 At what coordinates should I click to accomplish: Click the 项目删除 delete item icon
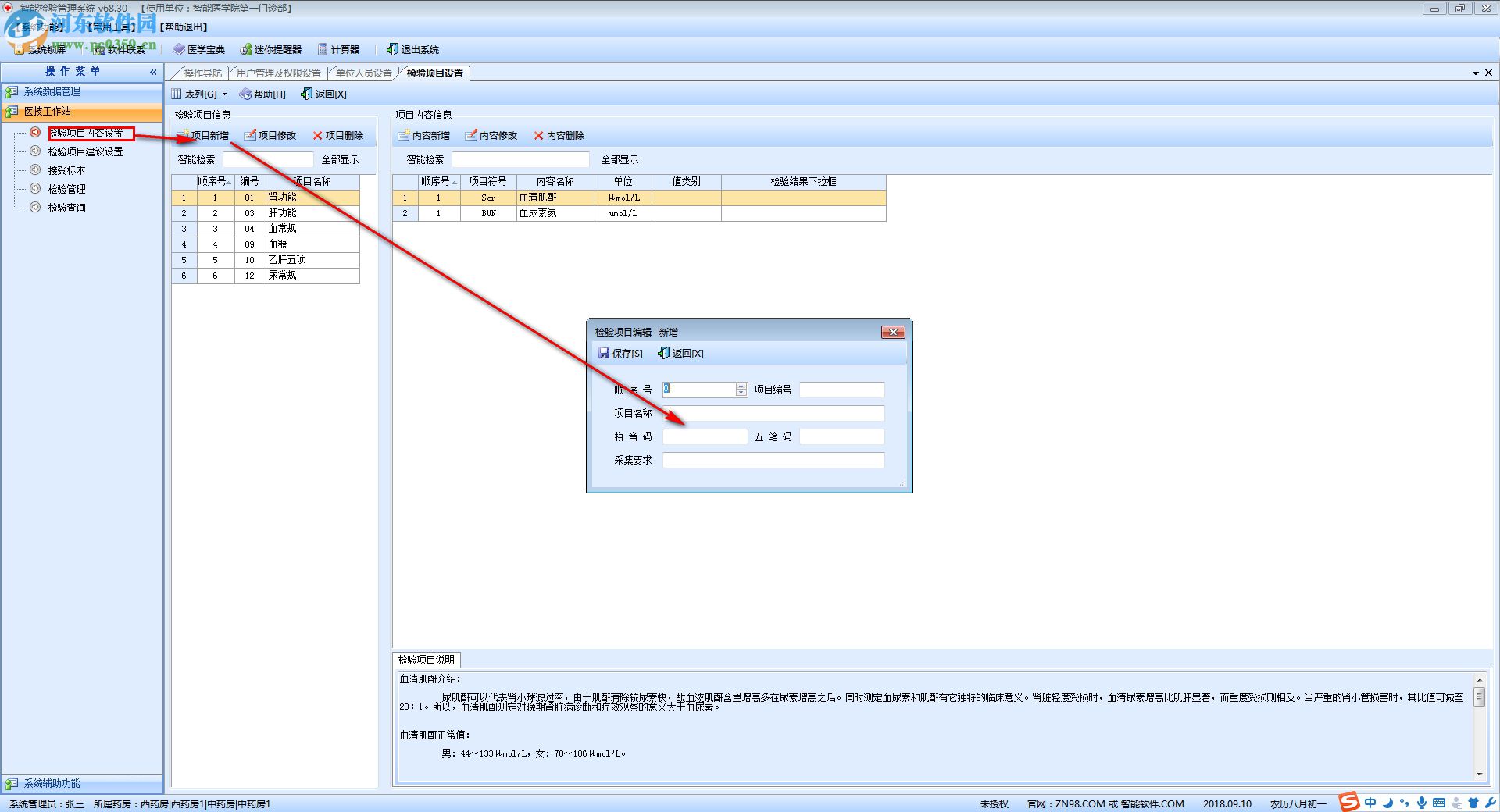pyautogui.click(x=317, y=135)
